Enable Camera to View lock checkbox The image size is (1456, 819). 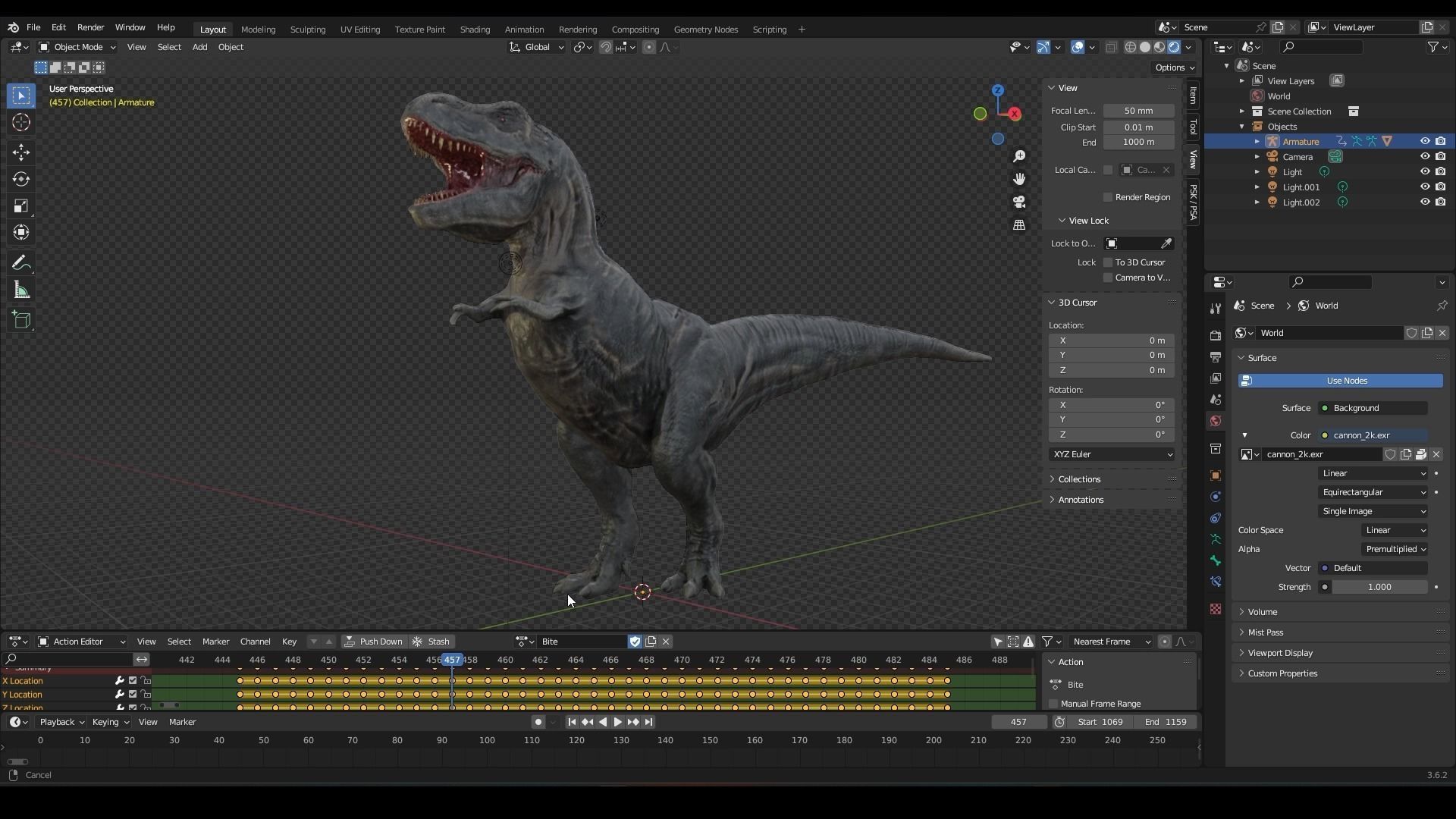1108,278
